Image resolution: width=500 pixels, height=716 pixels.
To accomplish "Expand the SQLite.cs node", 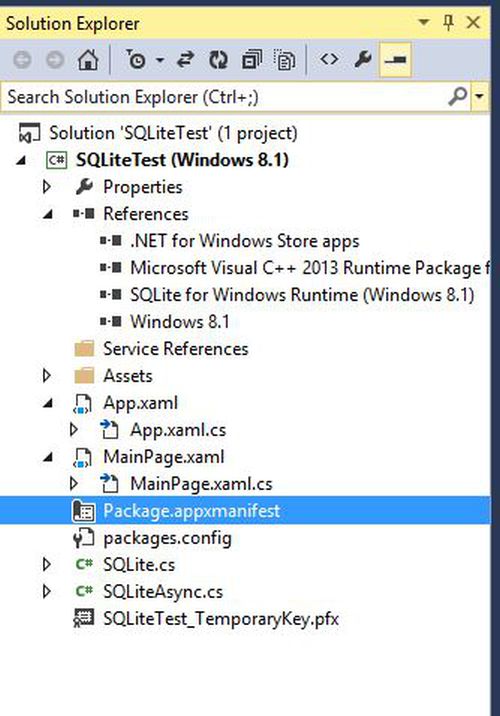I will 47,564.
